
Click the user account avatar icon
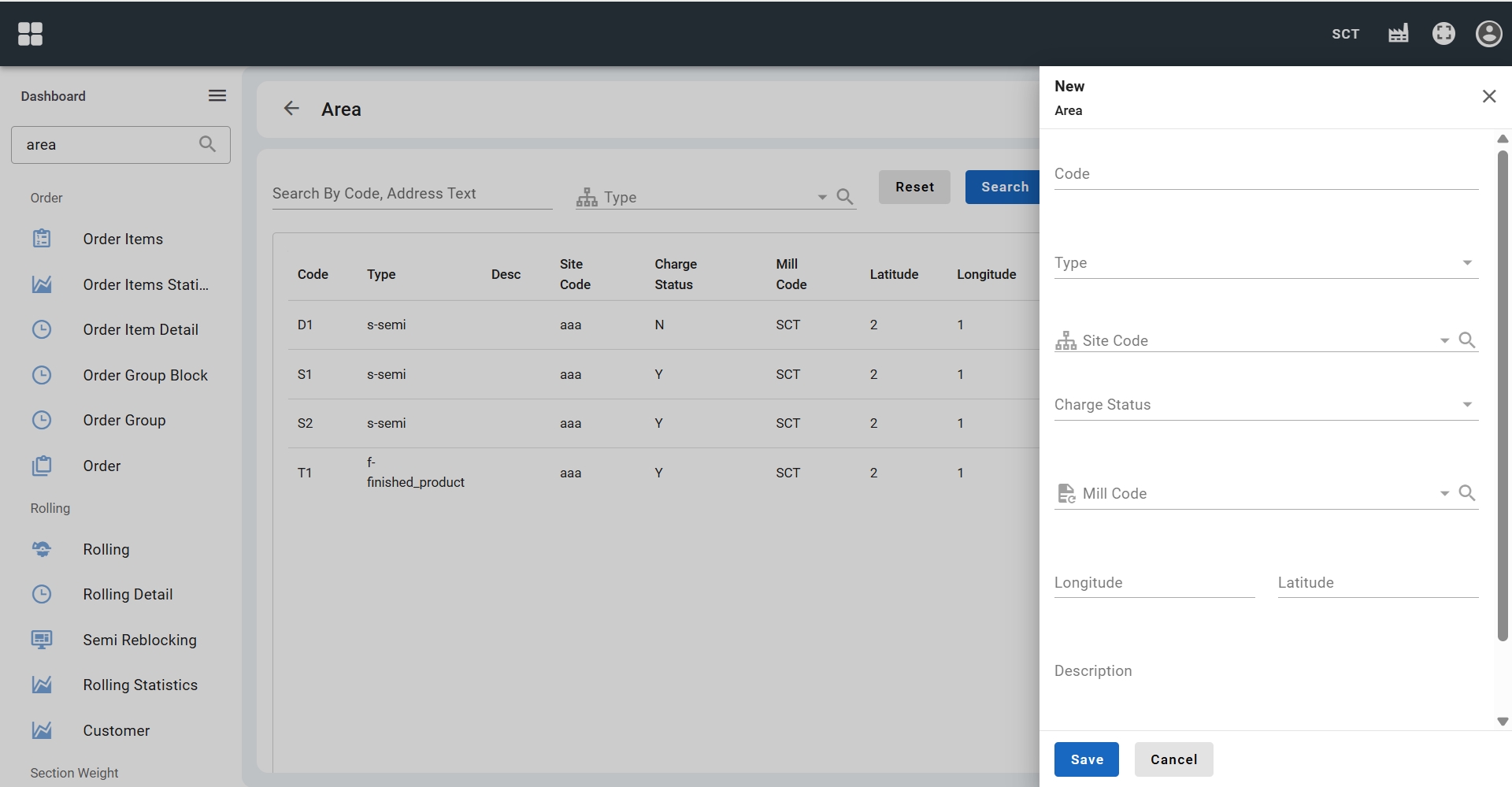pos(1488,34)
